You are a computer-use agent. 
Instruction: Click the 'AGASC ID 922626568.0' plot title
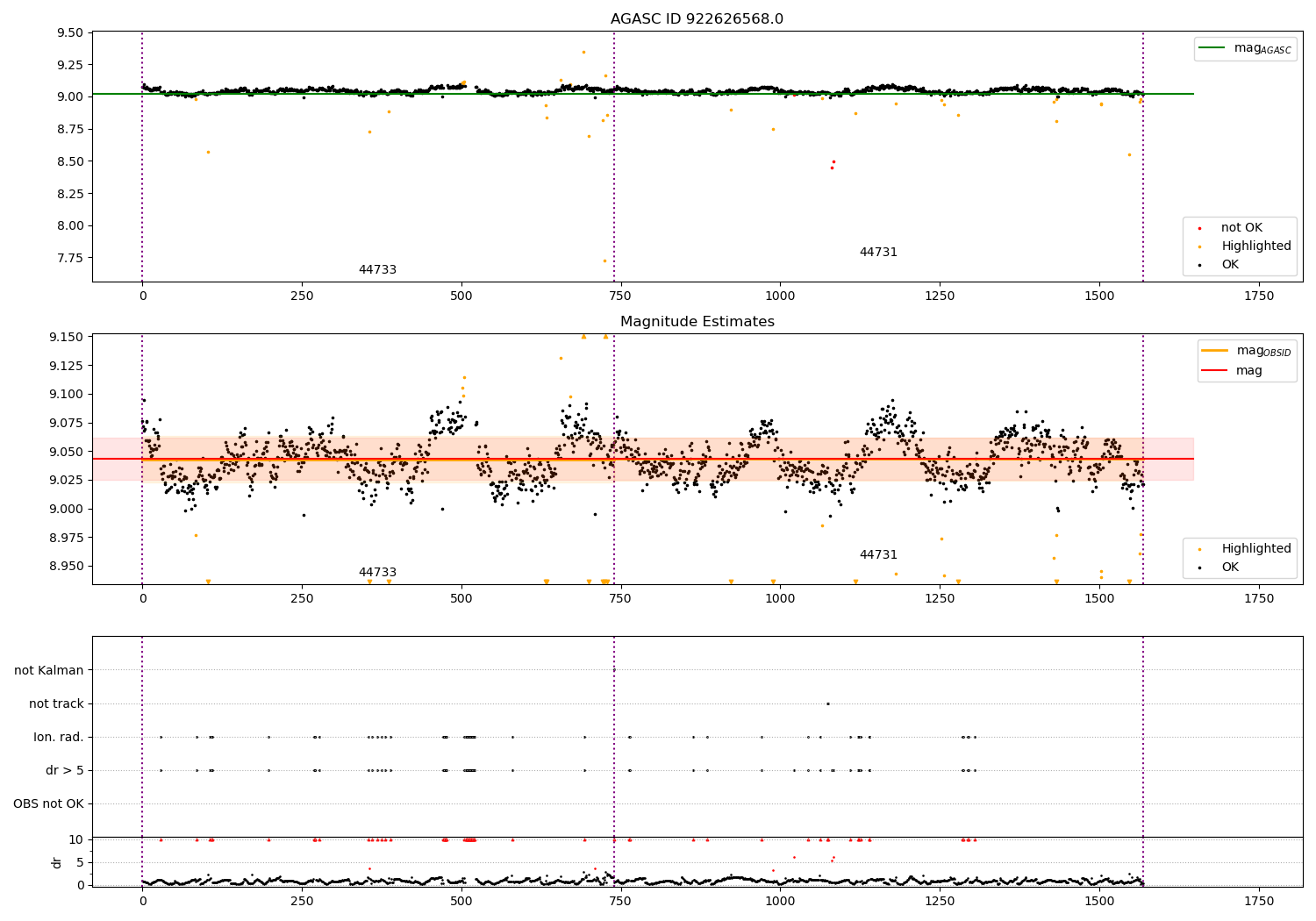697,19
